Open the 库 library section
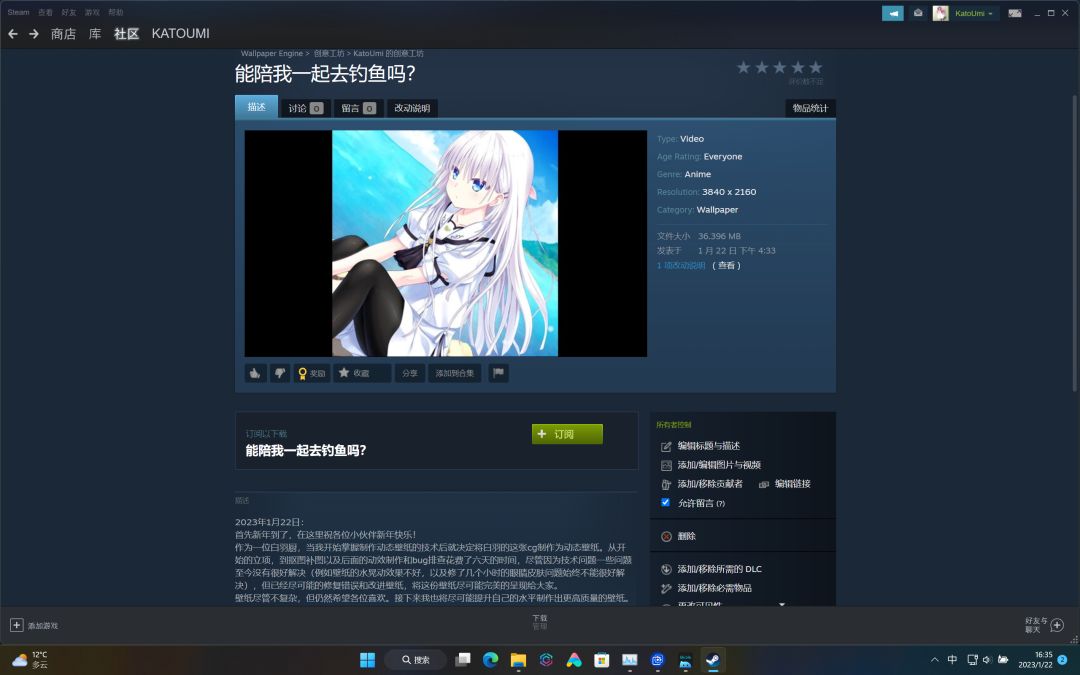 95,34
